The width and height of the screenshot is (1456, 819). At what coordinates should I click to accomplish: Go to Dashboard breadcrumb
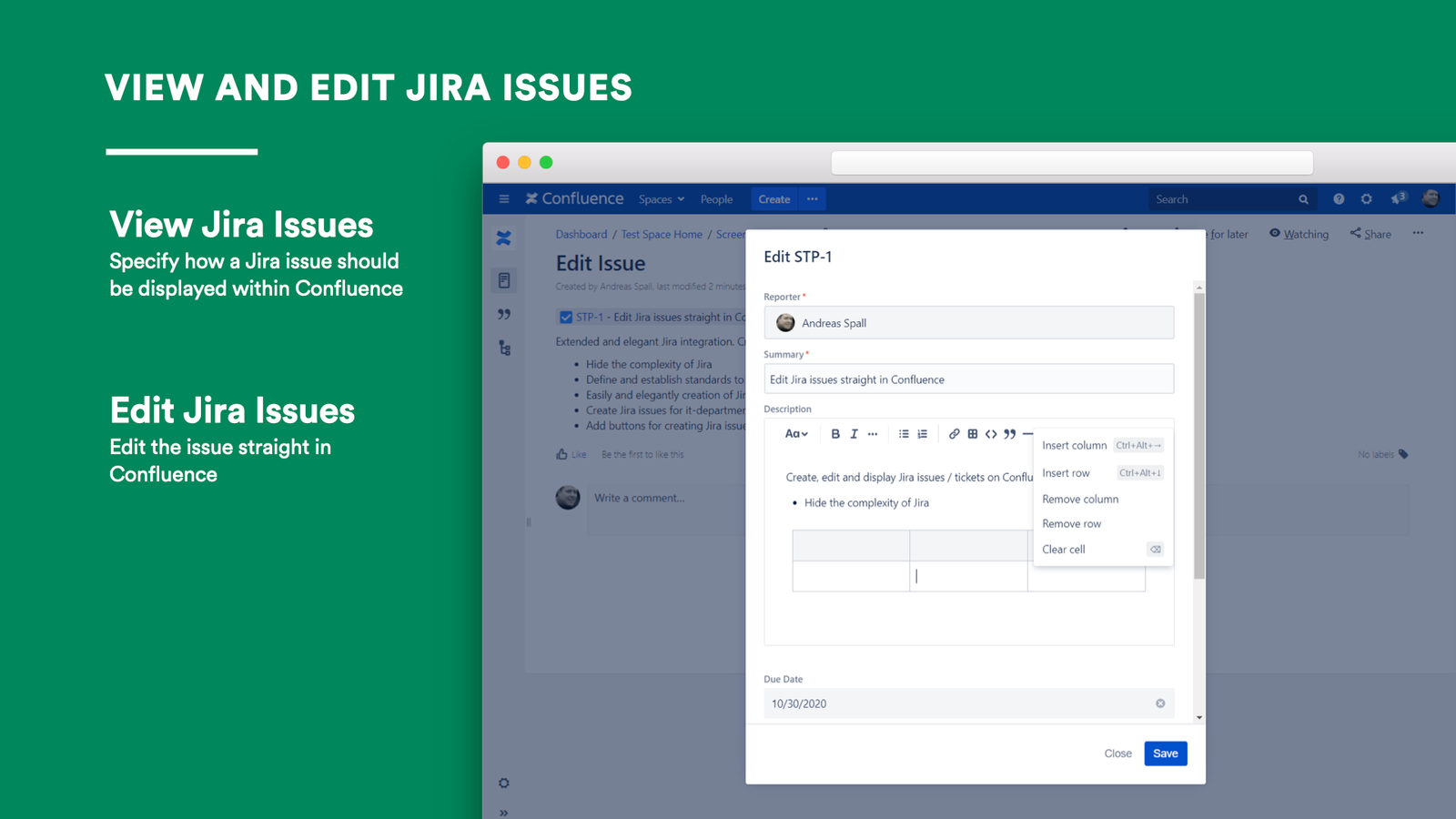(581, 235)
